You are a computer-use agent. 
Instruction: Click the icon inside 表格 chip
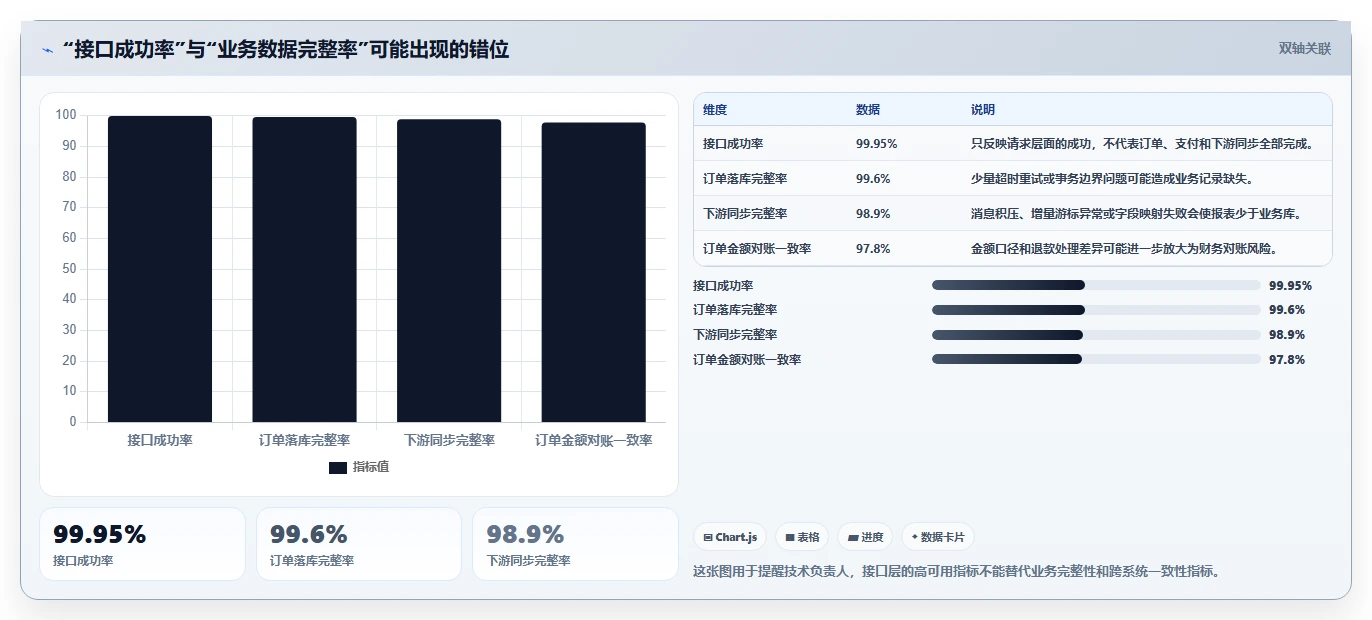[790, 538]
